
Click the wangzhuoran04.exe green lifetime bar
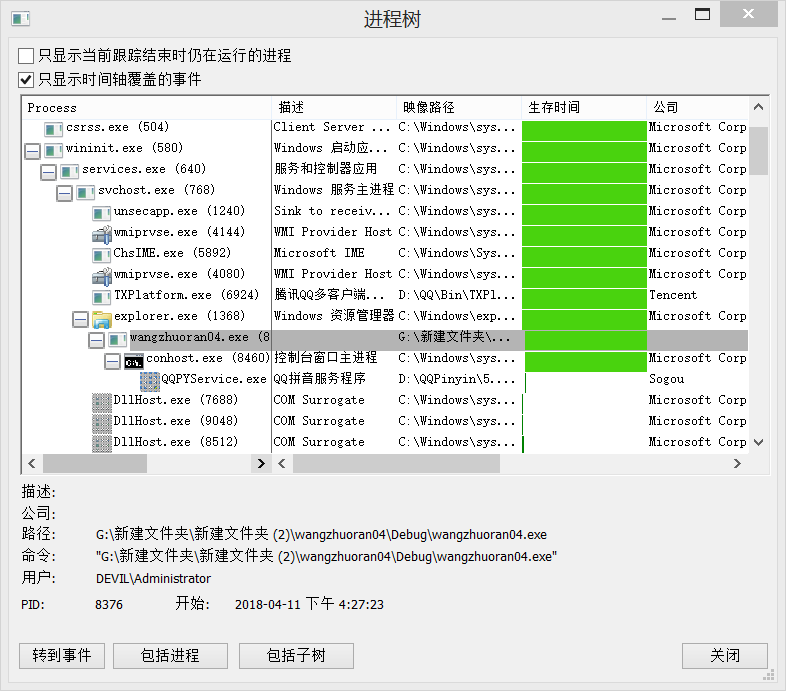click(585, 340)
